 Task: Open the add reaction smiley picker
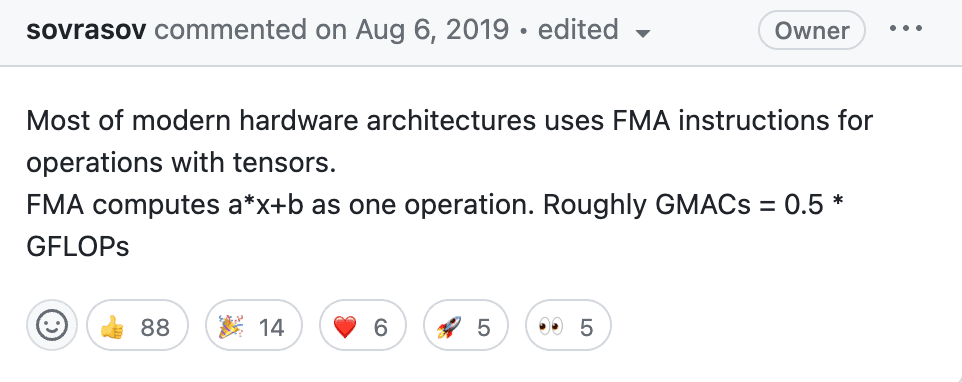[52, 326]
